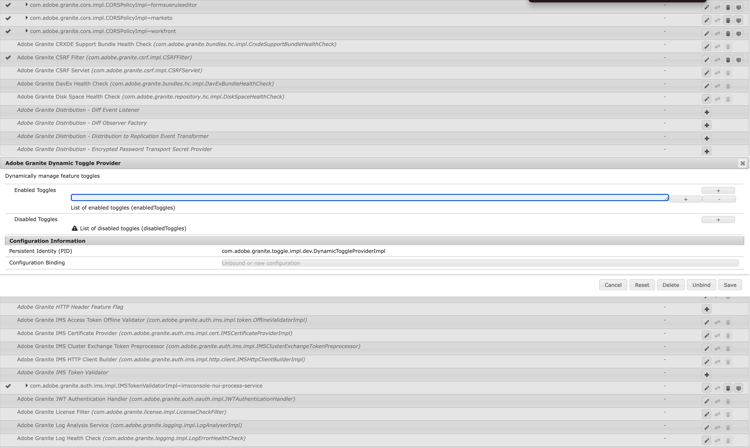This screenshot has height=448, width=750.
Task: Click the Enabled Toggles text field
Action: click(370, 197)
